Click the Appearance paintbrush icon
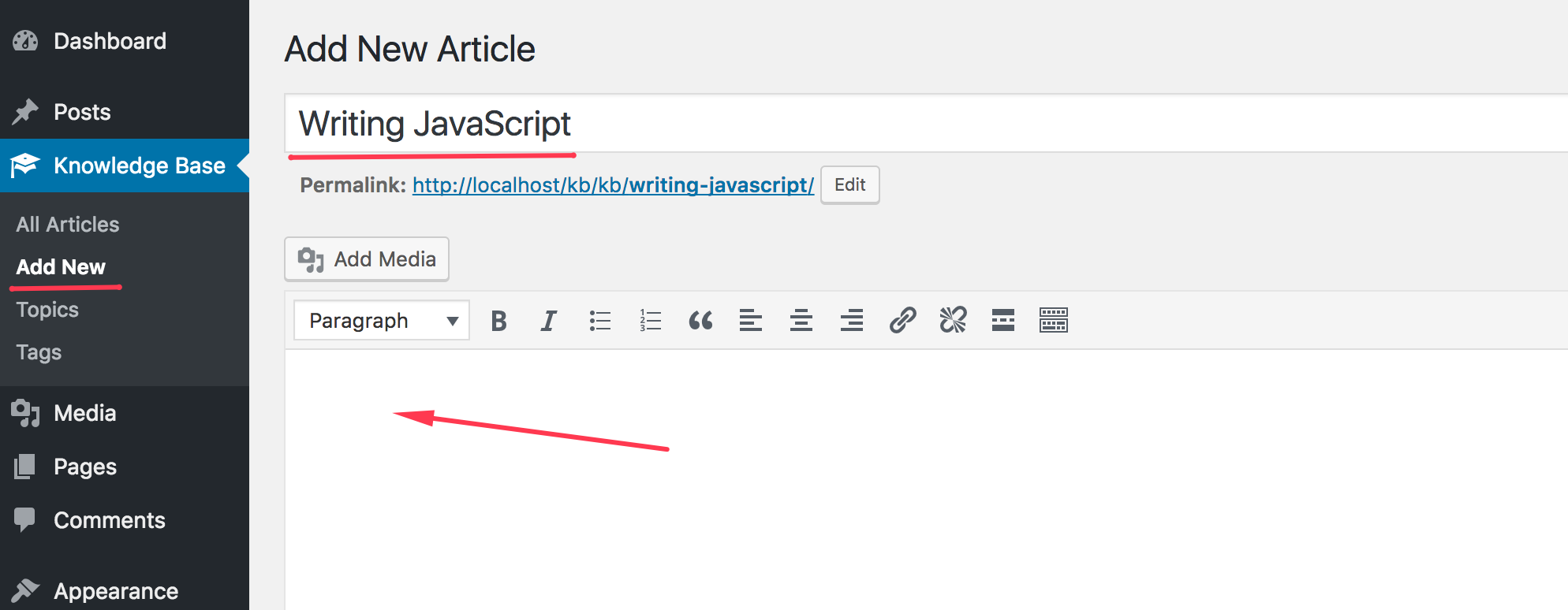 (25, 590)
